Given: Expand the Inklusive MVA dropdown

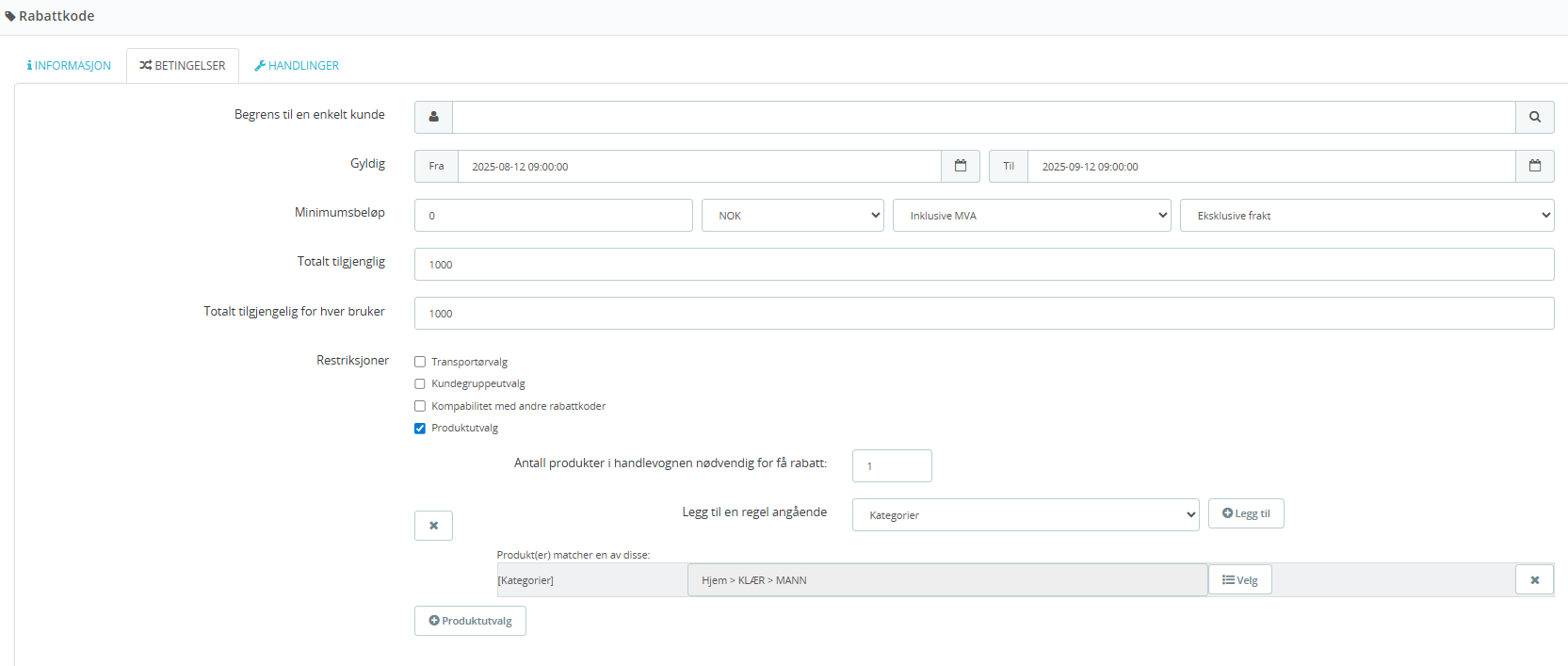Looking at the screenshot, I should tap(1031, 216).
